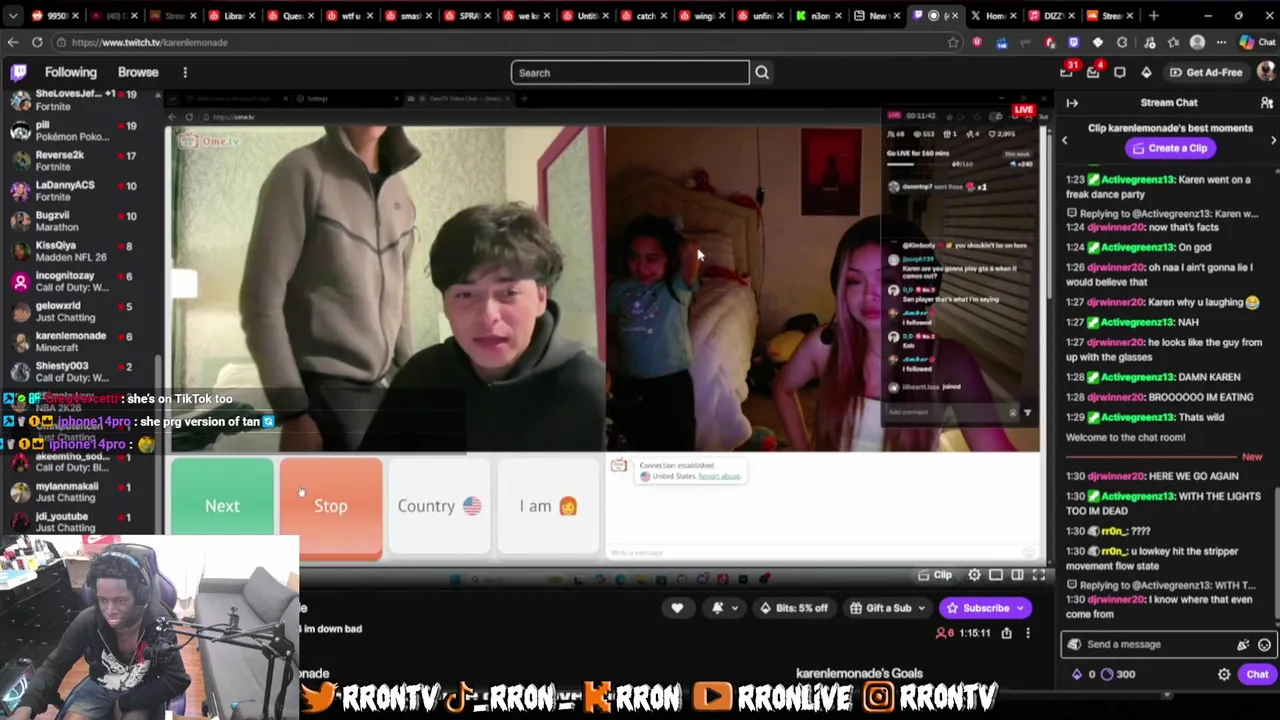The image size is (1280, 720).
Task: Open the stream more options dots
Action: (1027, 633)
